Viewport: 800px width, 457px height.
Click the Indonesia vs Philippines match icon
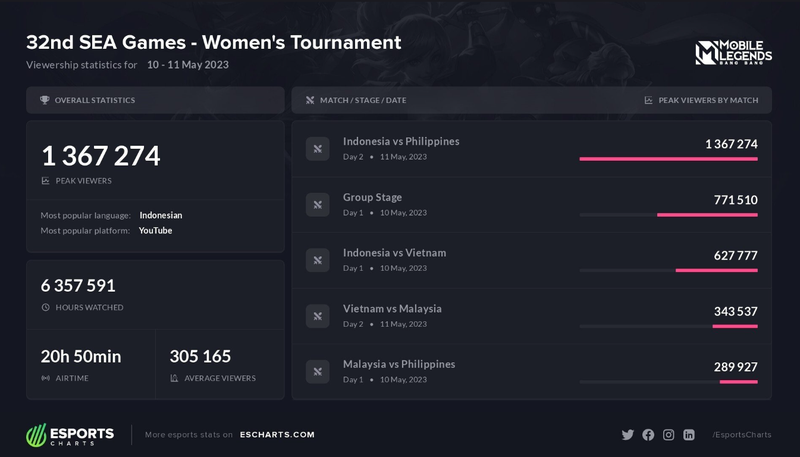(317, 149)
